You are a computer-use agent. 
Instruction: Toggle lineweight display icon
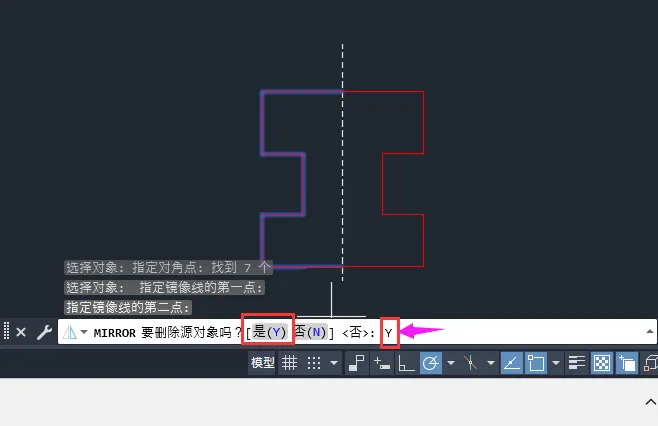tap(577, 363)
